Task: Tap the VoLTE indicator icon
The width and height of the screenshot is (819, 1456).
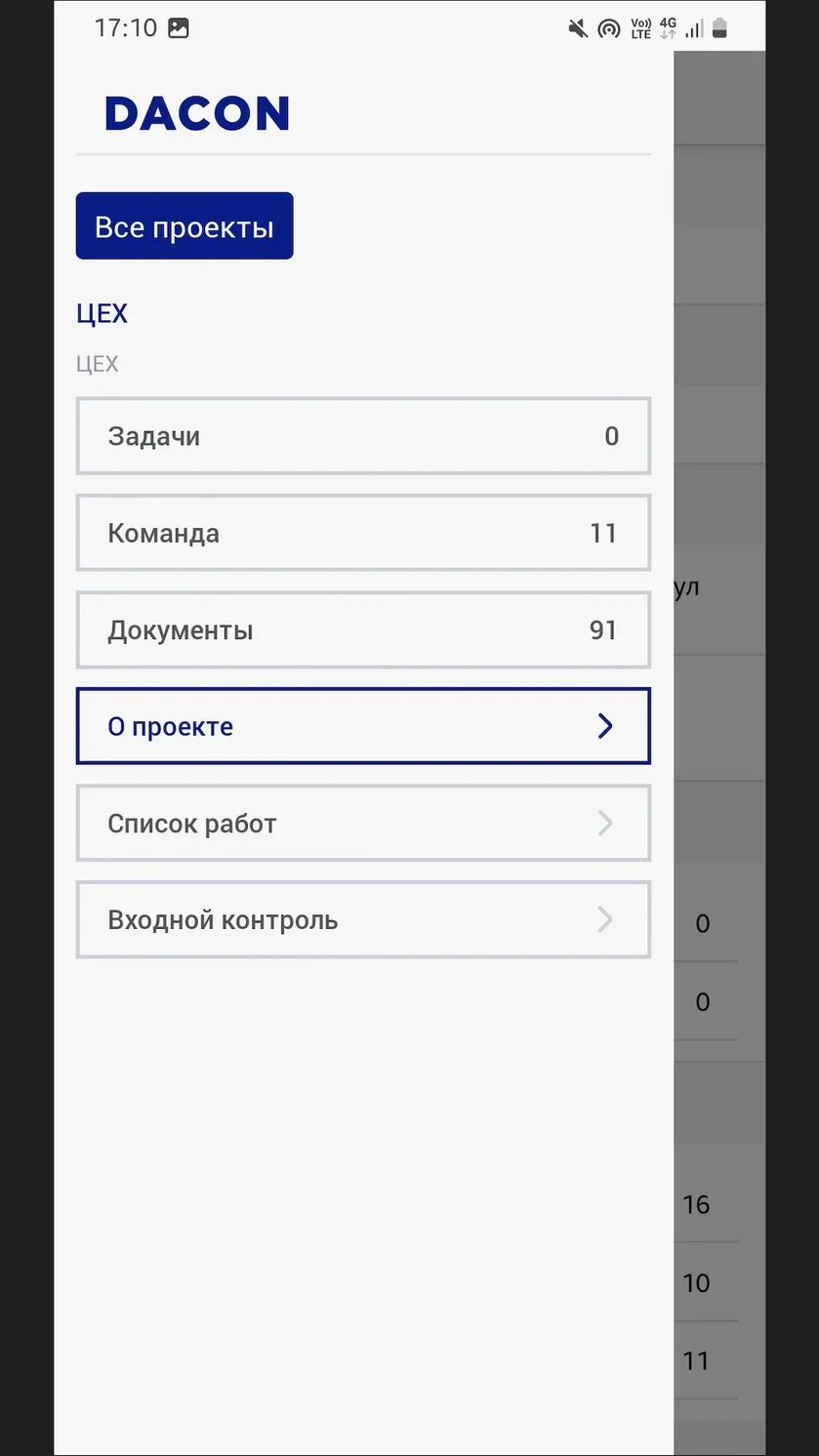Action: pos(640,28)
